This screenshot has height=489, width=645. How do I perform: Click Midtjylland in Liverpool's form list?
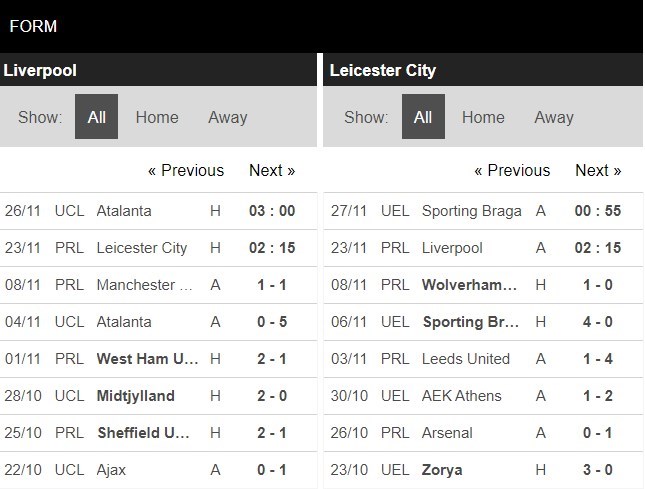135,395
